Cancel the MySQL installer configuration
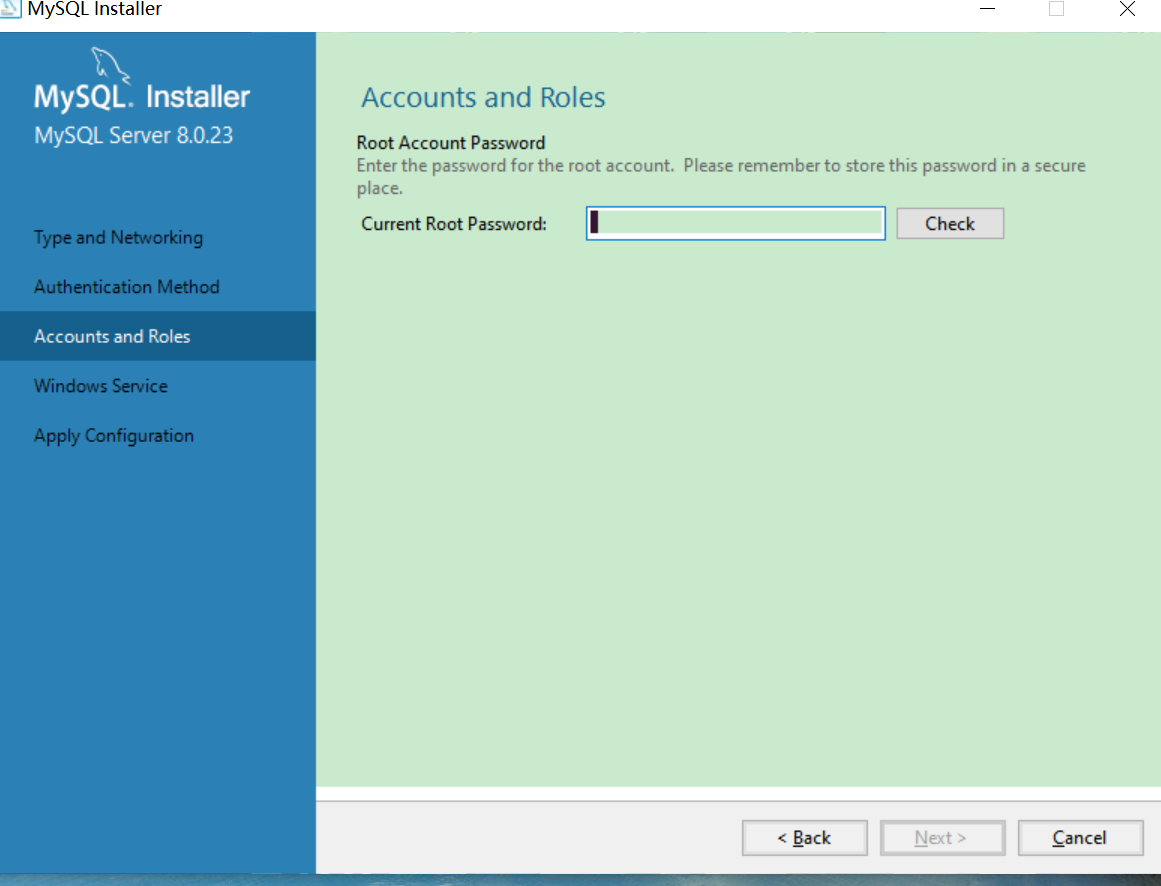The image size is (1161, 886). point(1080,838)
